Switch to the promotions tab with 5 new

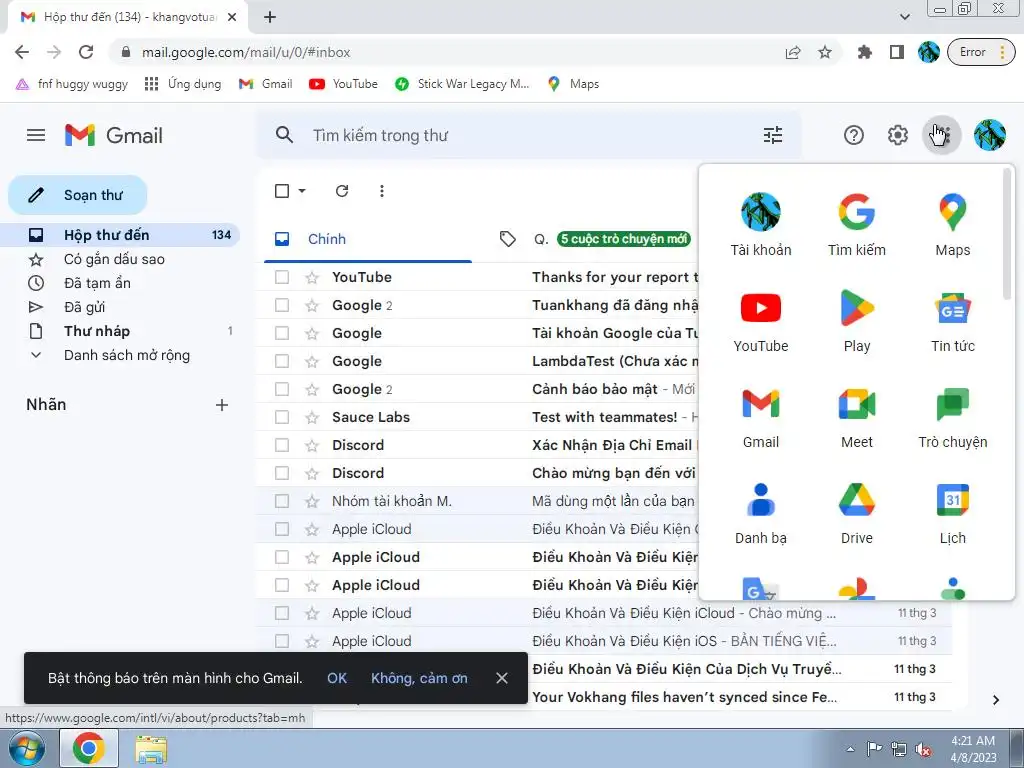click(x=593, y=239)
